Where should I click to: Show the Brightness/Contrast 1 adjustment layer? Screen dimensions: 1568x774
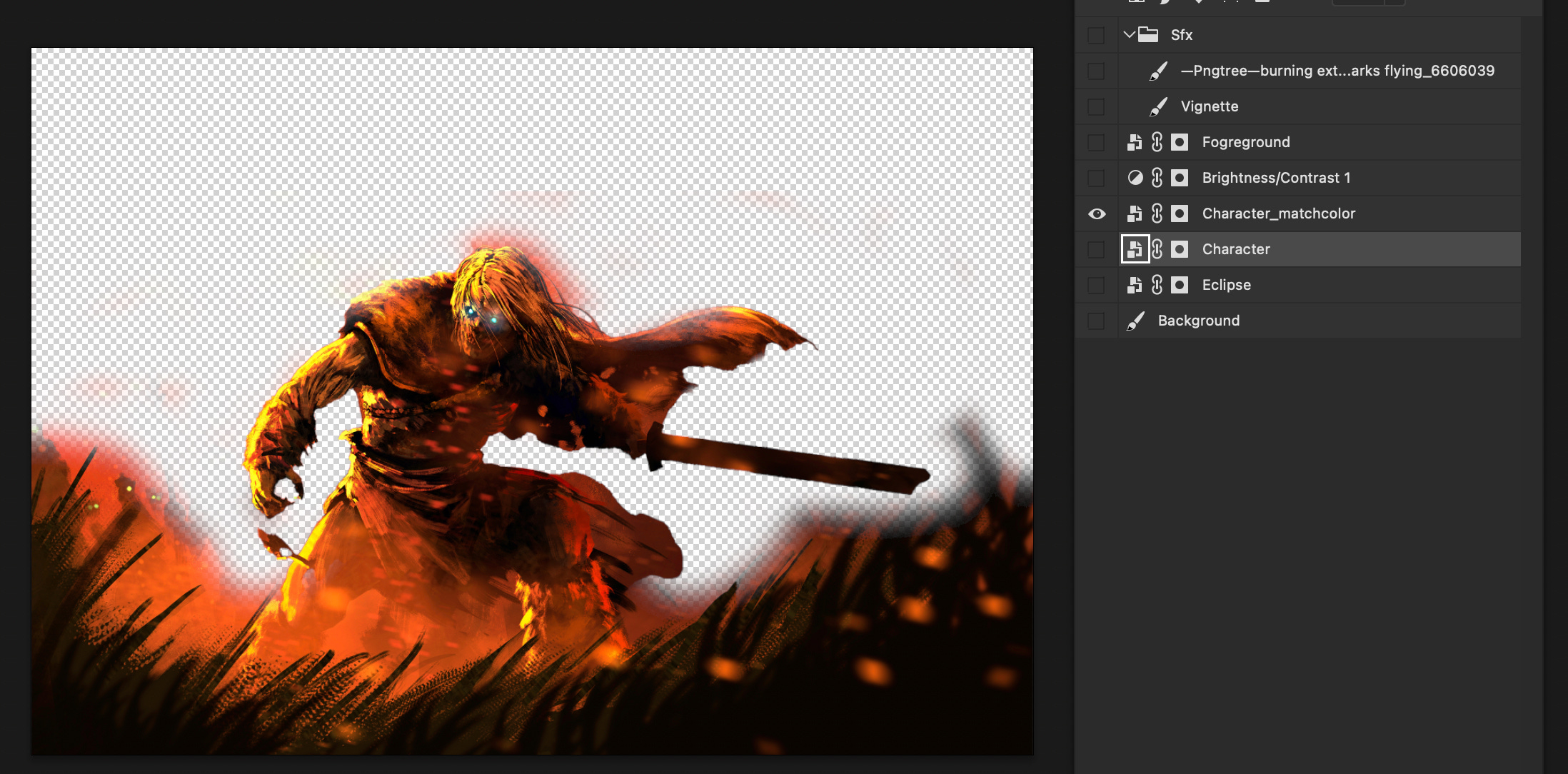1096,178
